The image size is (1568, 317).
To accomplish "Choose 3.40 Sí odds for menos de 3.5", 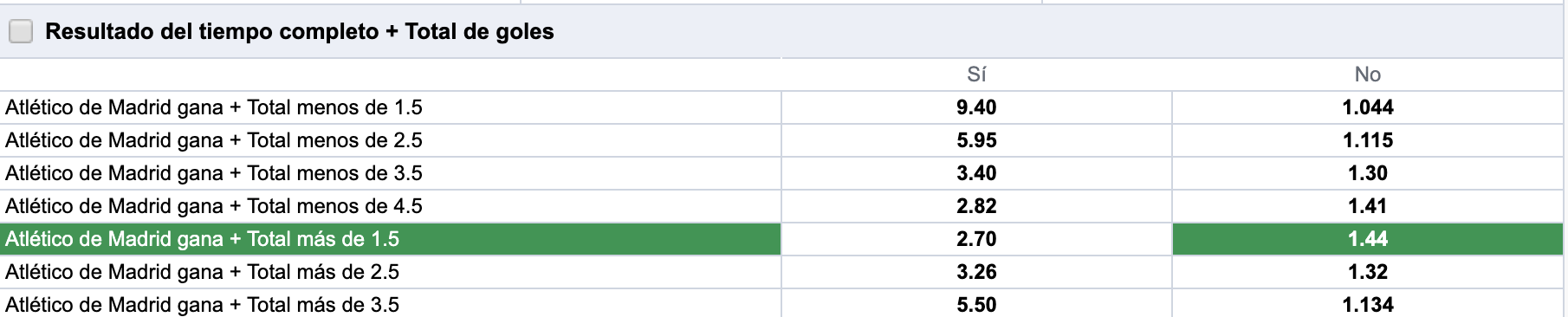I will click(976, 173).
